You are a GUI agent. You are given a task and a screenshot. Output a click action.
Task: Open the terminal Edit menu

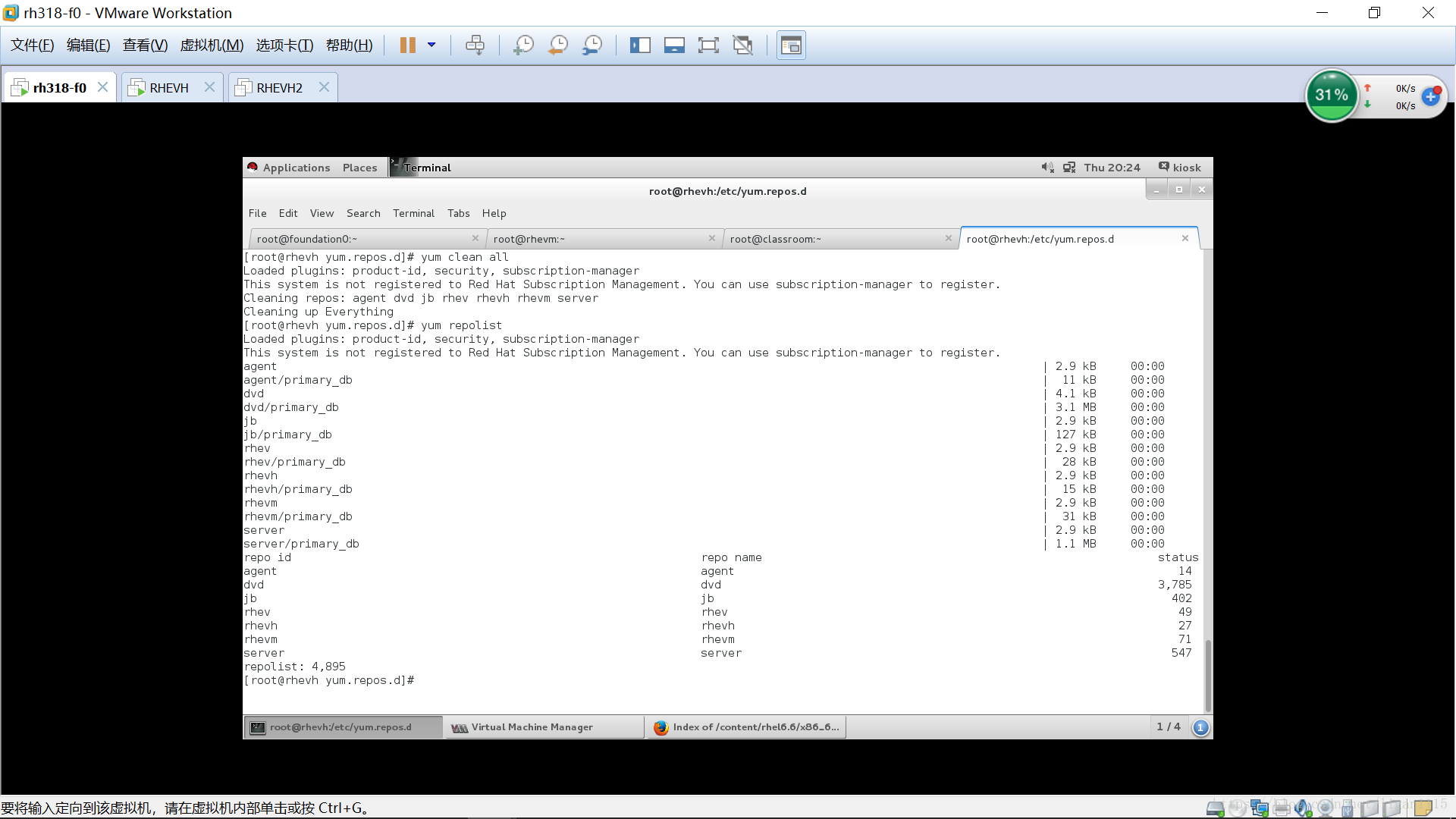288,214
